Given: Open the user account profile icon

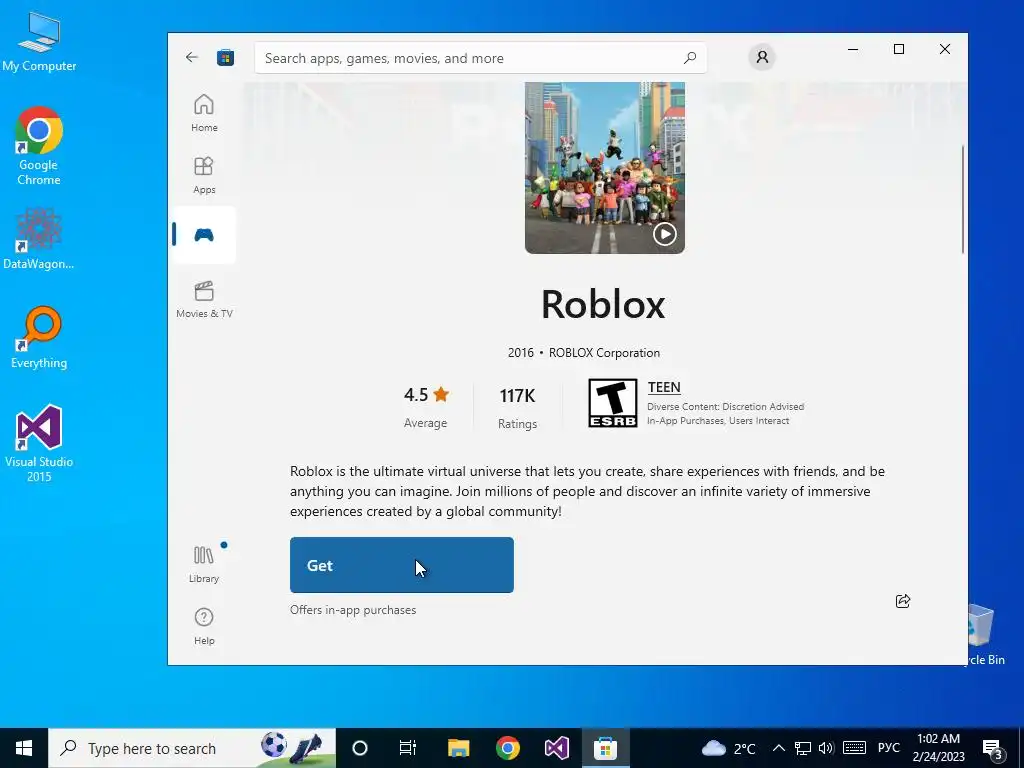Looking at the screenshot, I should (x=761, y=57).
